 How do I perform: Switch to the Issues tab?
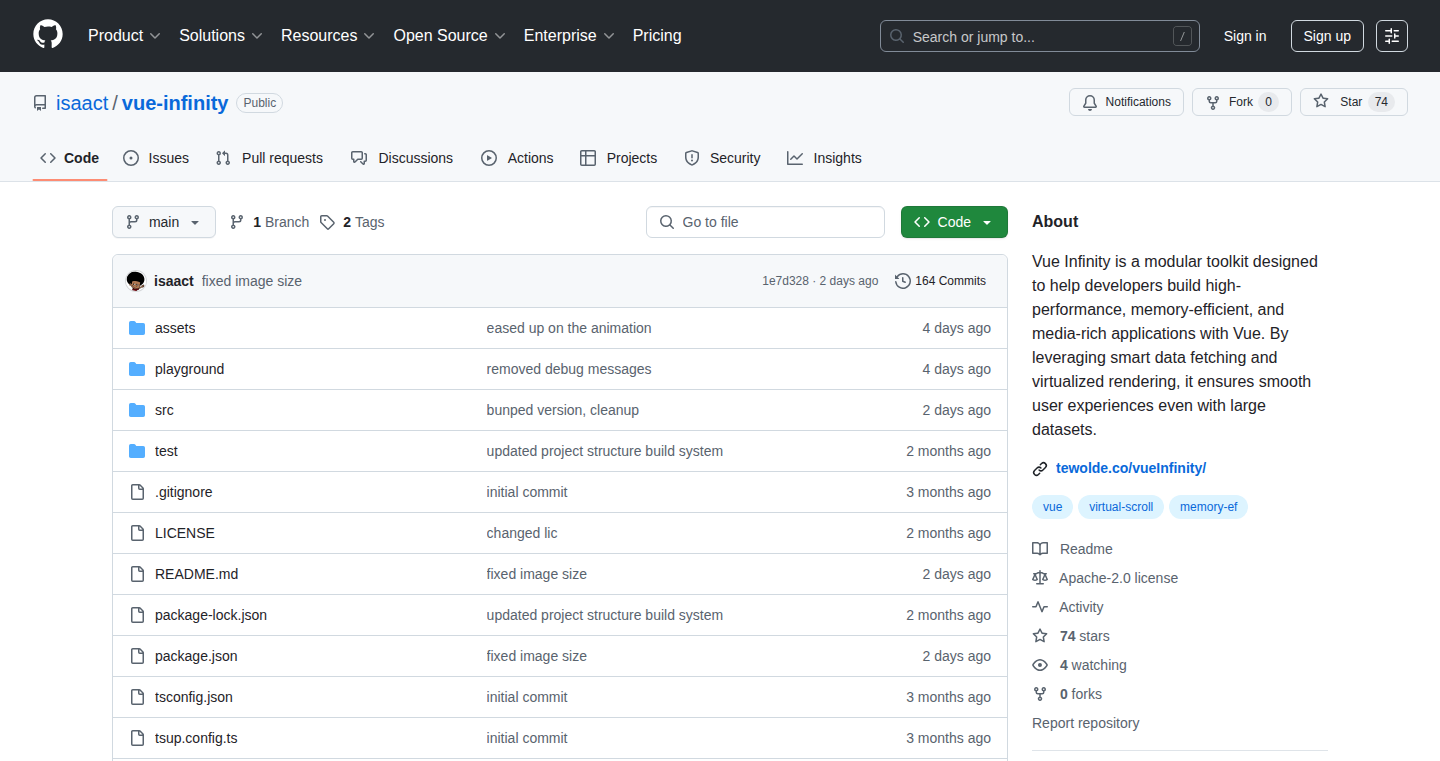point(156,158)
